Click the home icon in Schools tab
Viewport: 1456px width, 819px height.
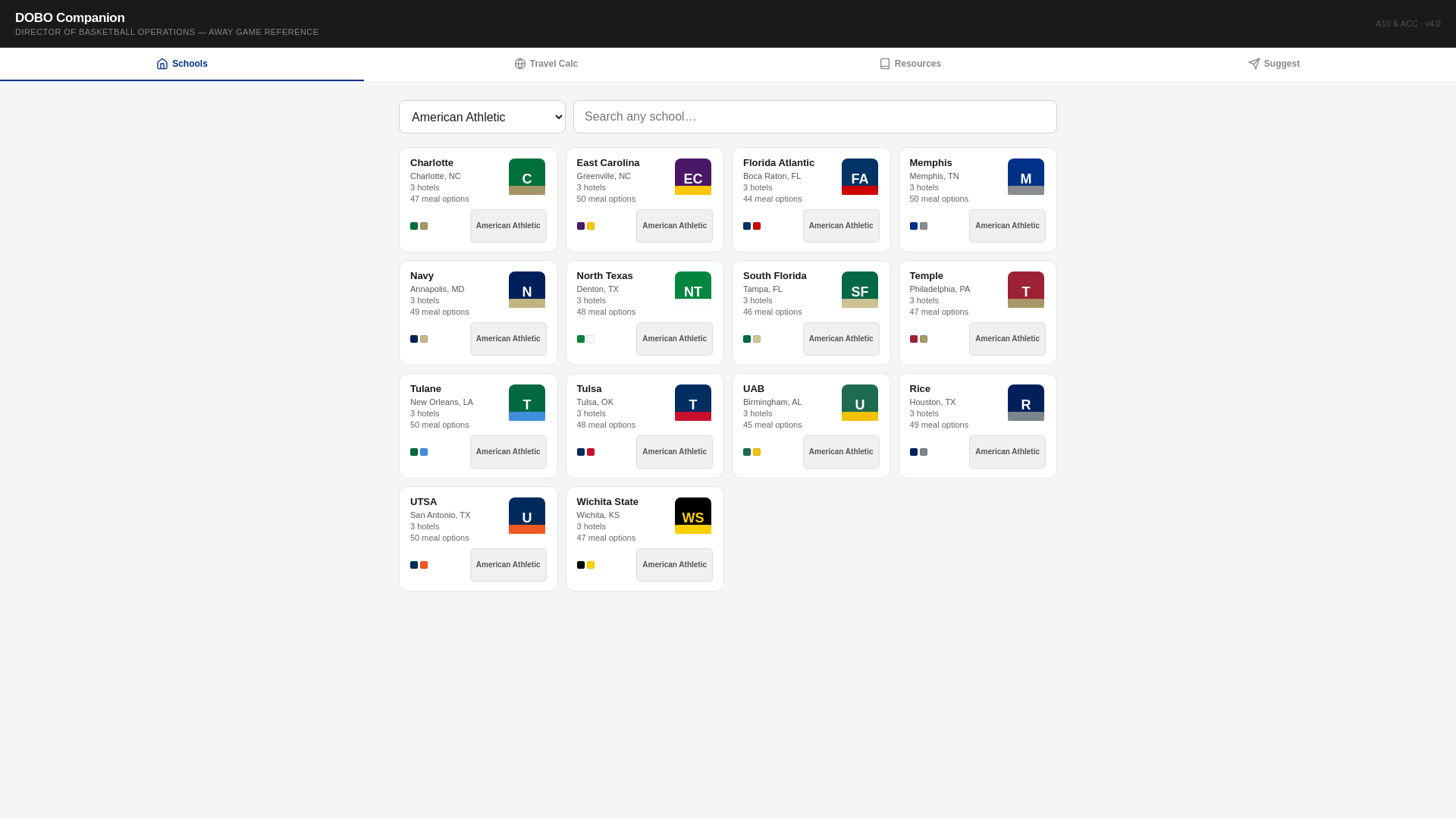pos(162,64)
